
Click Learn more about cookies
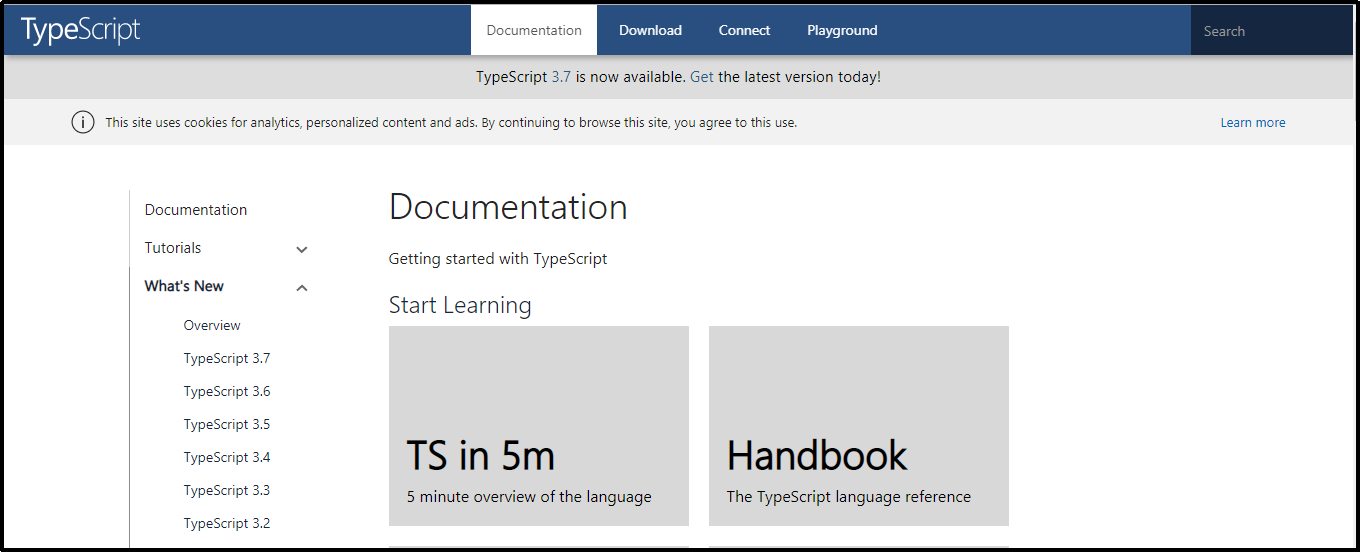point(1252,123)
